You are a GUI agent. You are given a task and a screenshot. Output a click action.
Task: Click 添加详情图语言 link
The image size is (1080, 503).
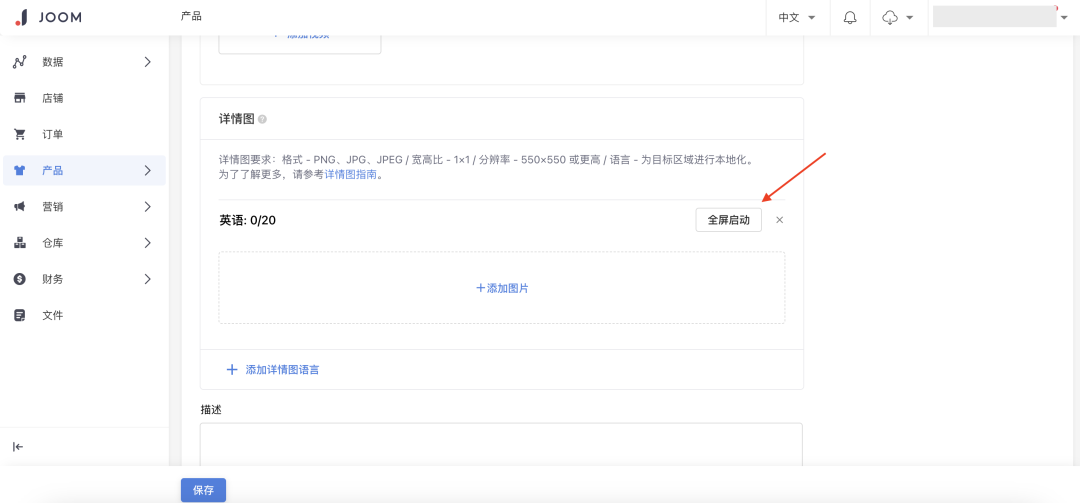pos(282,370)
